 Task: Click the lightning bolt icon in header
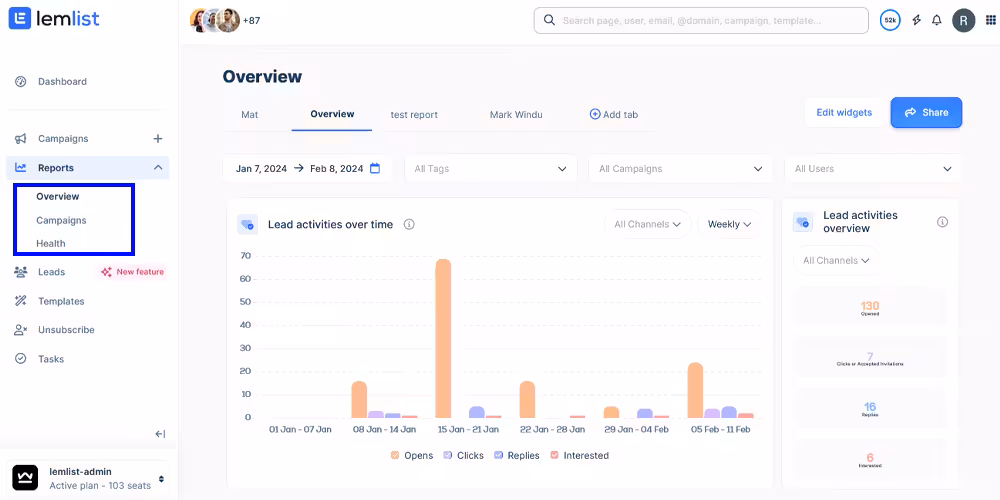pyautogui.click(x=916, y=20)
